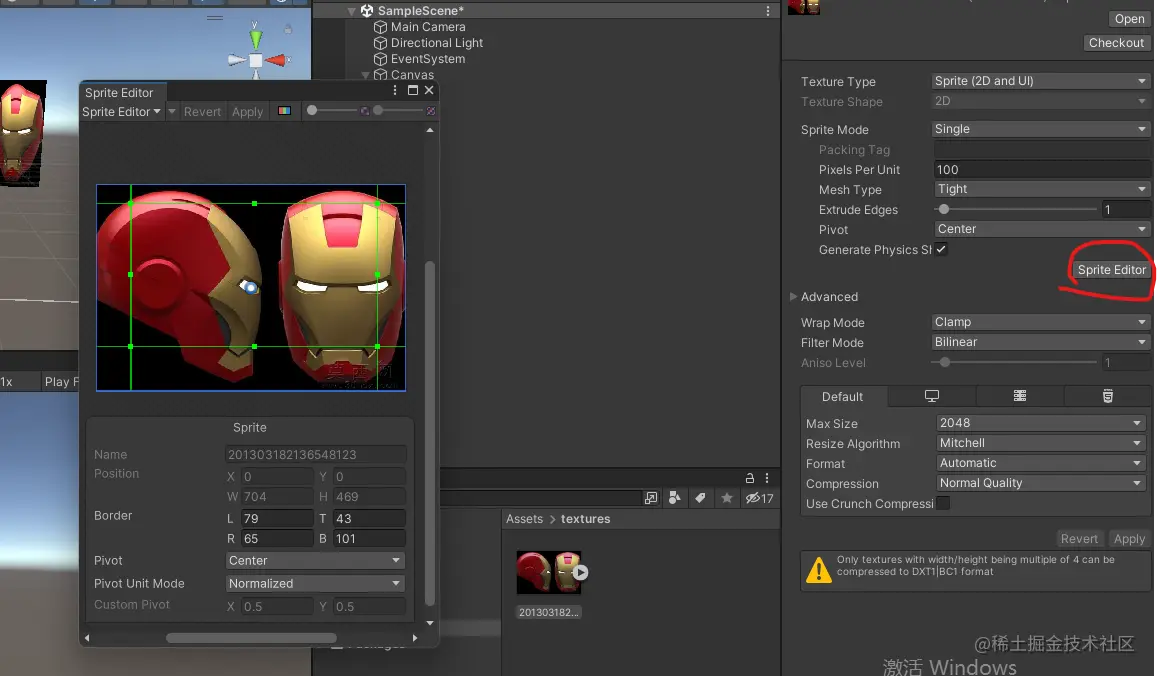The width and height of the screenshot is (1157, 676).
Task: Click Apply in the Inspector
Action: (1129, 539)
